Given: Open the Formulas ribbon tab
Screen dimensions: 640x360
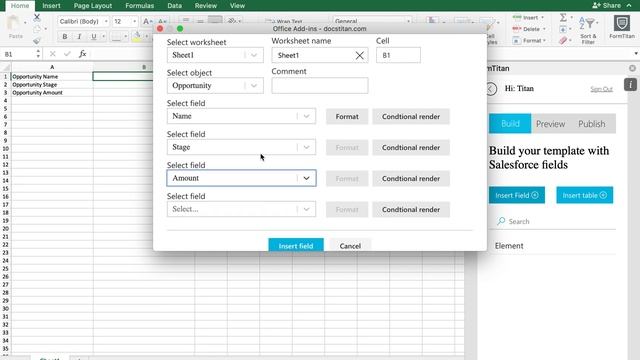Looking at the screenshot, I should point(140,6).
